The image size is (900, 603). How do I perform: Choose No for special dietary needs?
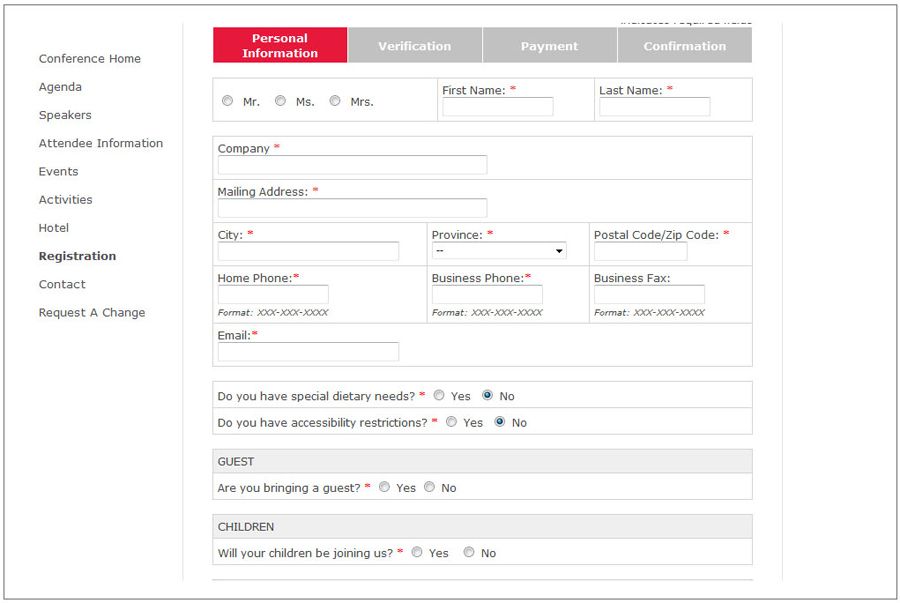487,395
